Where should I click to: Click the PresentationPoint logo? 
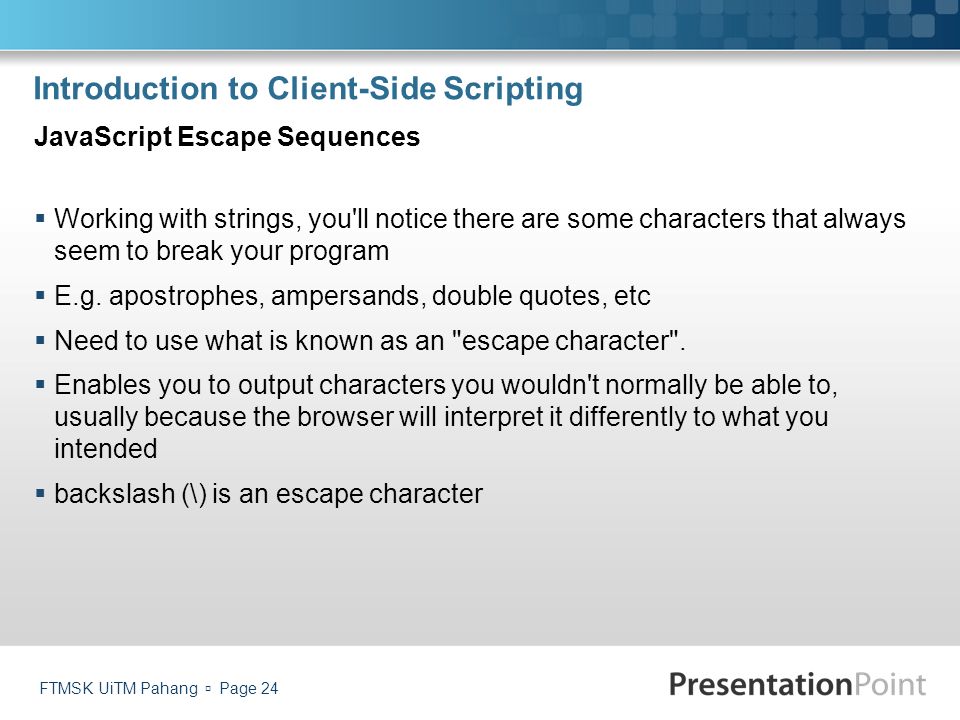[797, 684]
